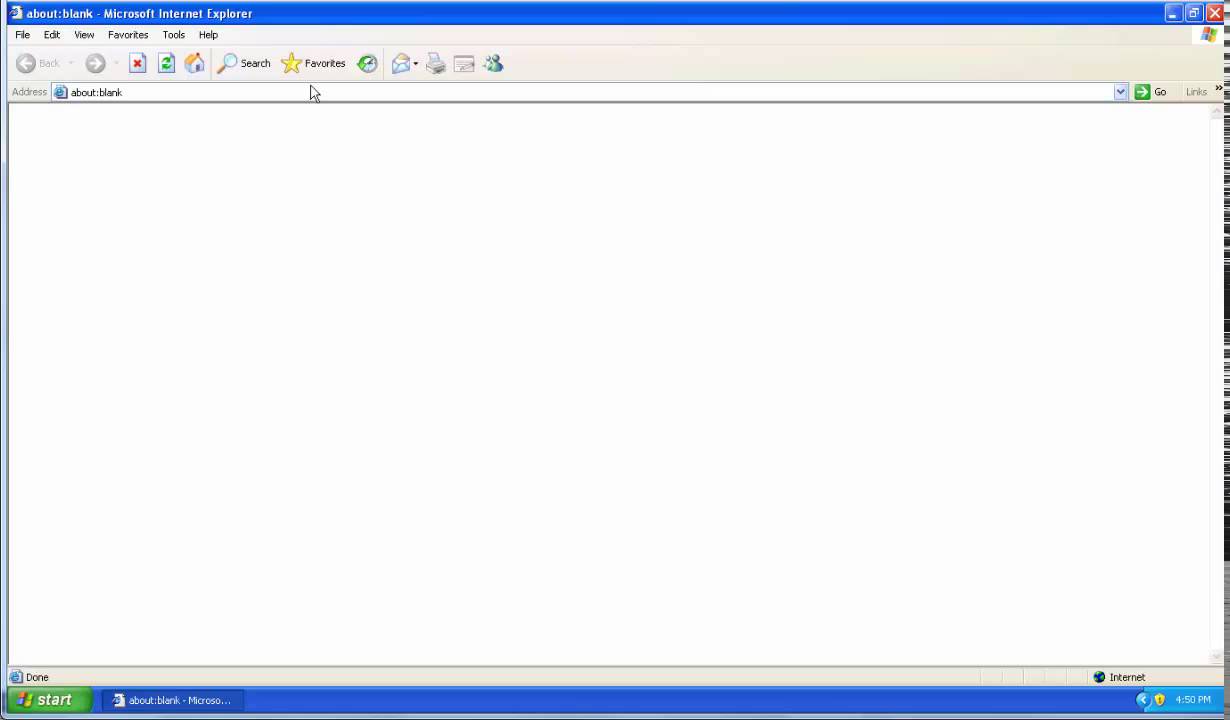This screenshot has width=1230, height=720.
Task: Expand the Forward button history dropdown arrow
Action: click(x=116, y=63)
